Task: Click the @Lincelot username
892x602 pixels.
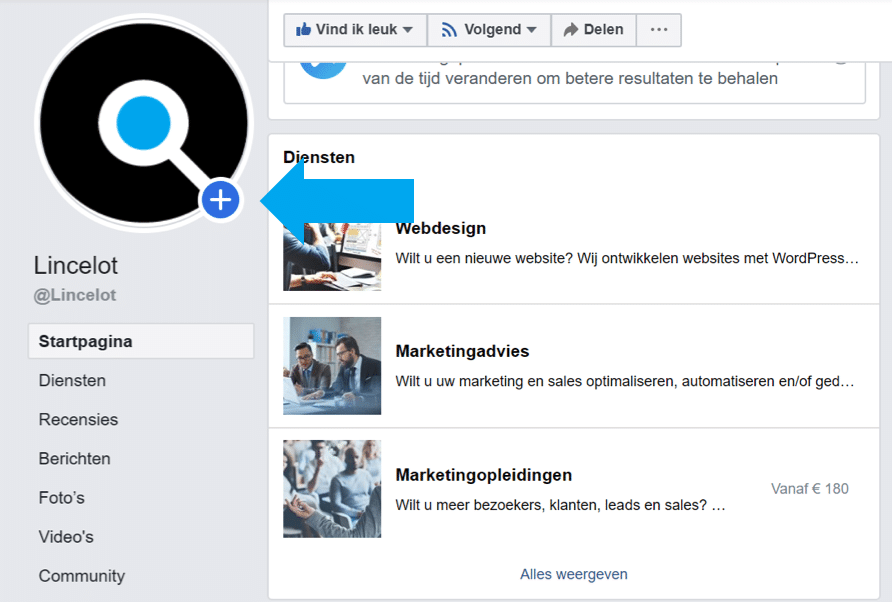Action: point(75,295)
